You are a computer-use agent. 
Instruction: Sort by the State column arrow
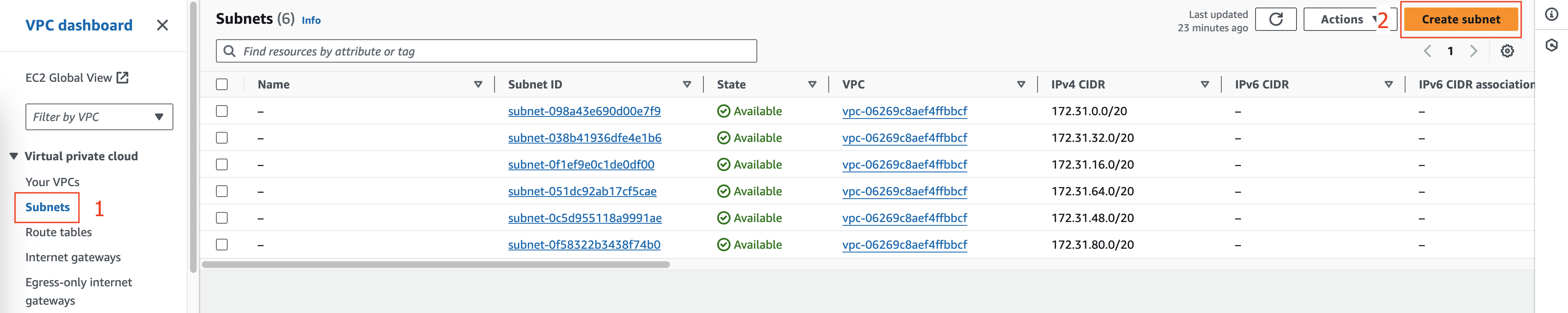pos(812,84)
